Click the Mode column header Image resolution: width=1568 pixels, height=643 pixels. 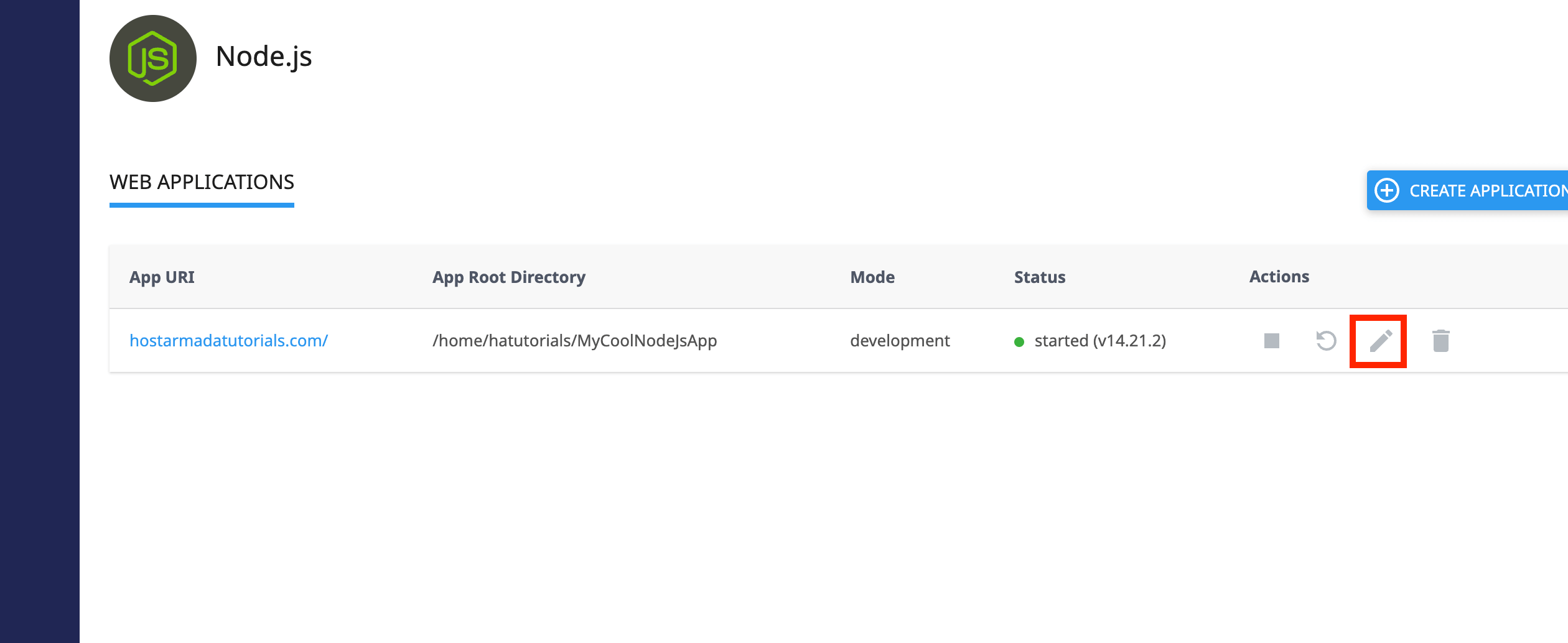click(x=872, y=277)
